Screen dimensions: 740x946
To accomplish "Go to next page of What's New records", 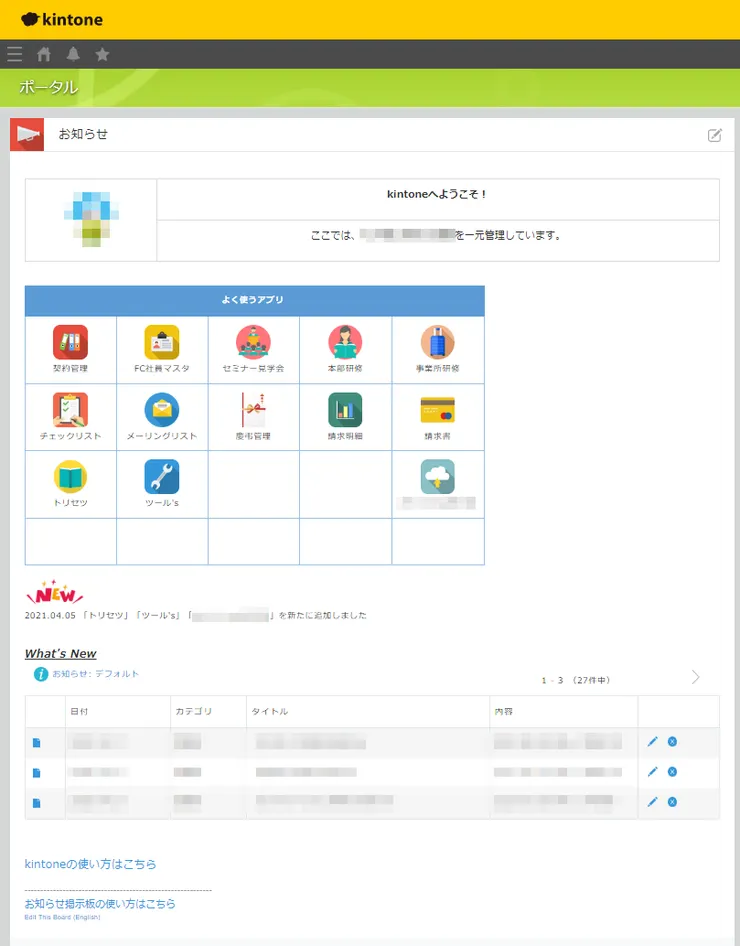I will pyautogui.click(x=696, y=678).
